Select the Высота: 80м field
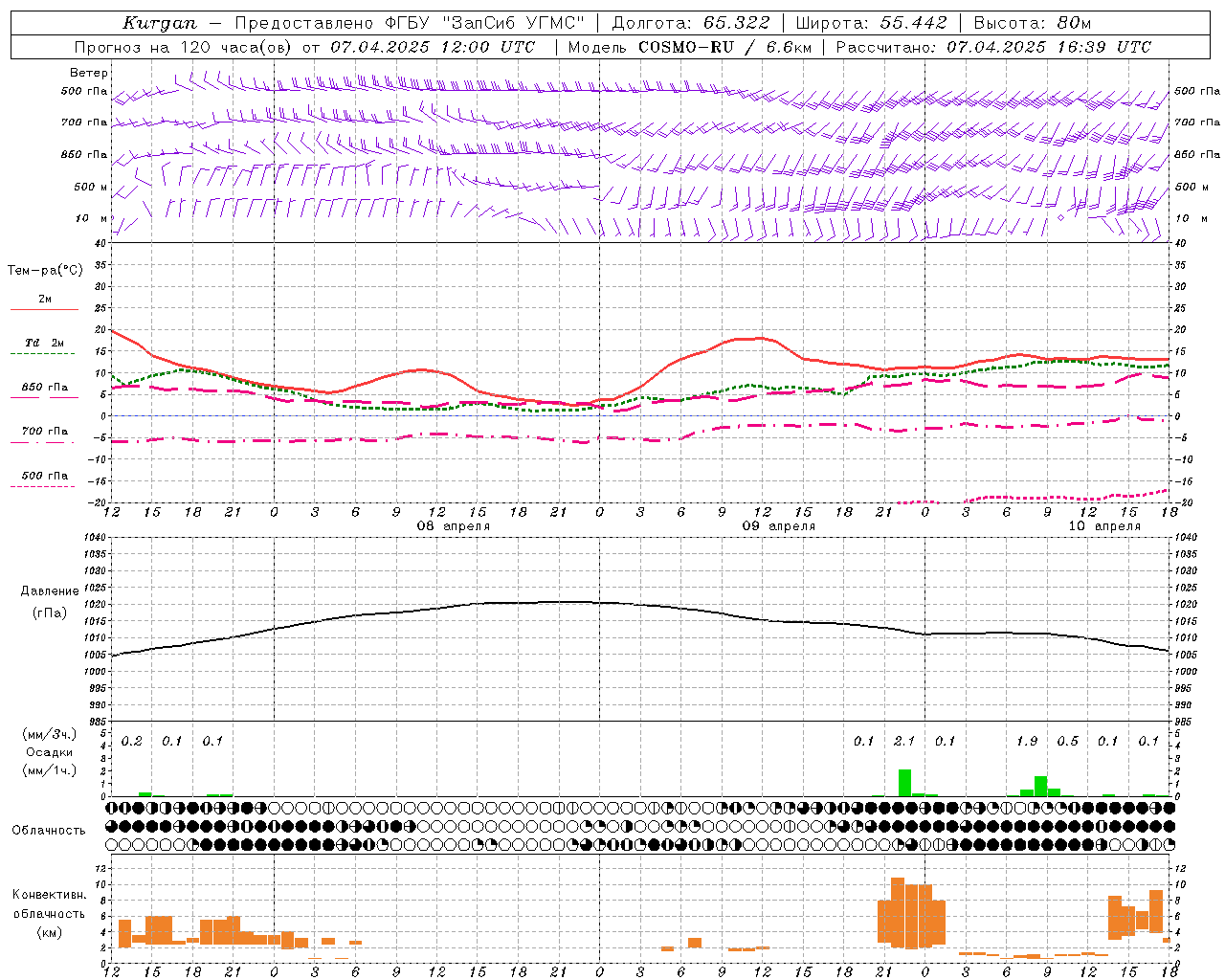Screen dimensions: 1225x980 point(1033,23)
